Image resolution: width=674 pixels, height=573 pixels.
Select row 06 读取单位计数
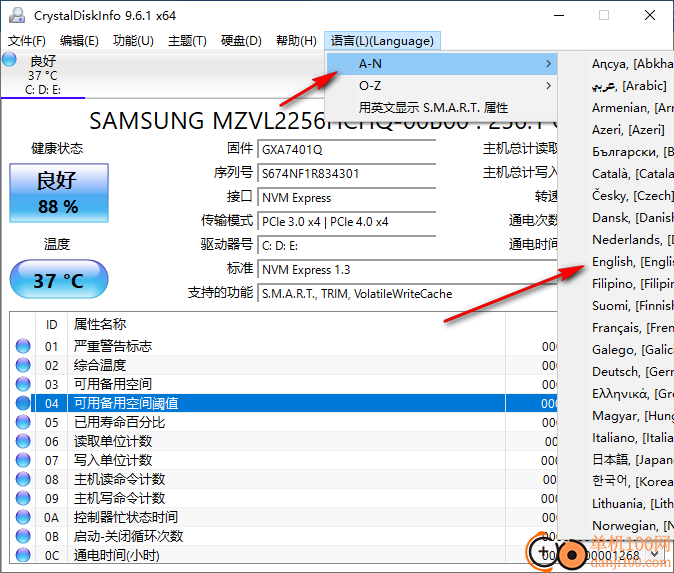(284, 441)
